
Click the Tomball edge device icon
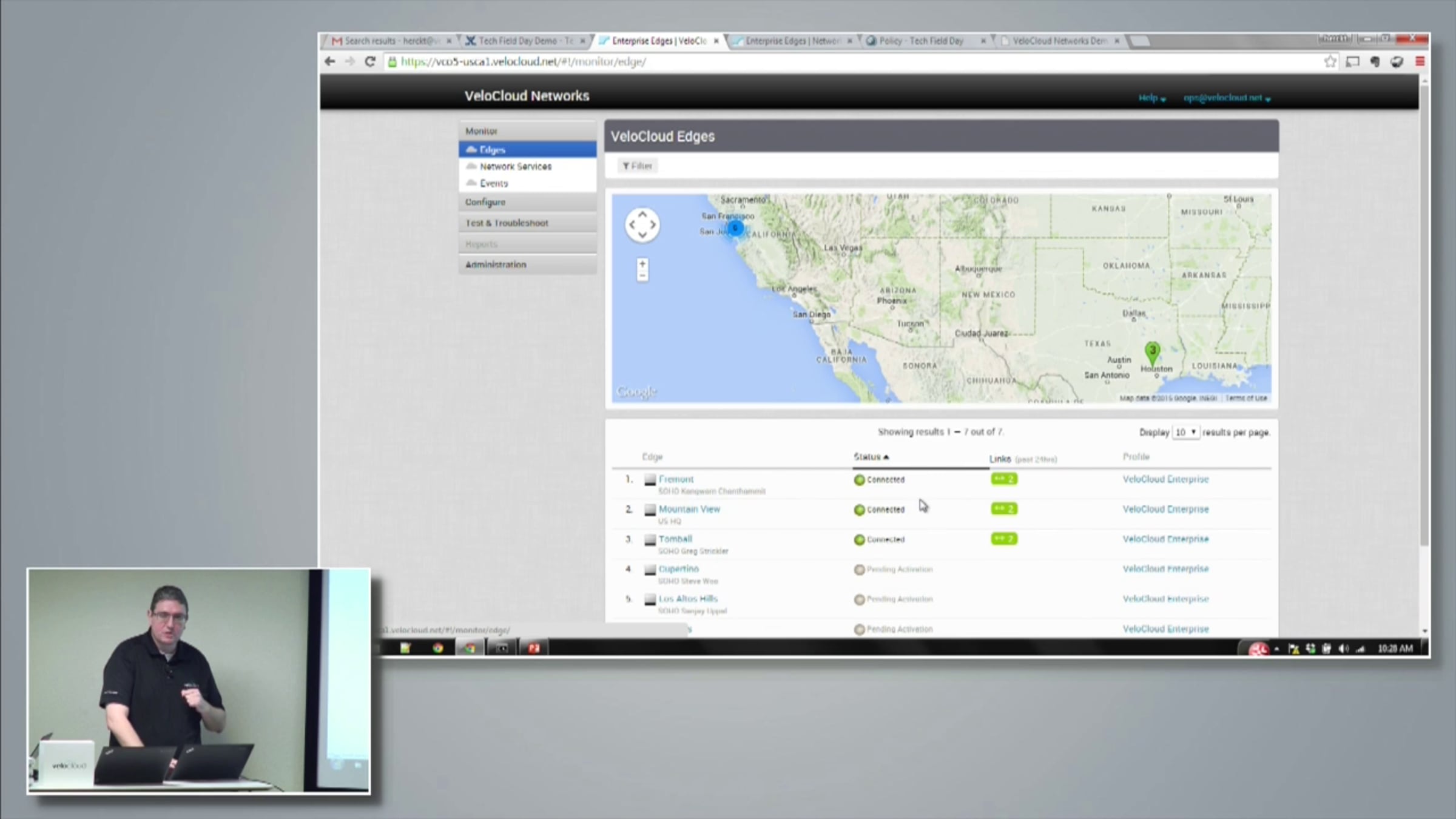tap(650, 539)
